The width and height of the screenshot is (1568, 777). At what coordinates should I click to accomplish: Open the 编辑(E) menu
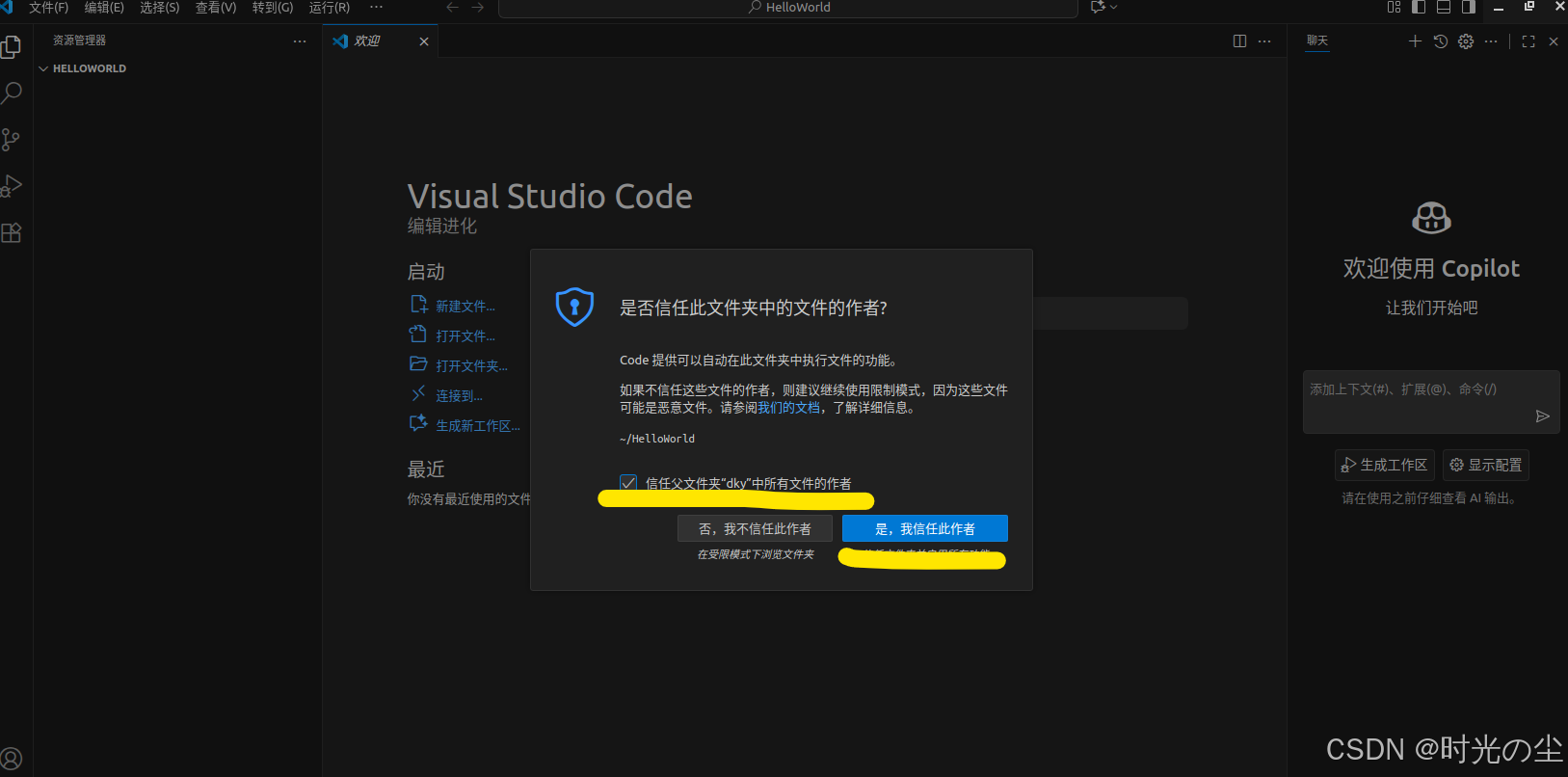(104, 7)
